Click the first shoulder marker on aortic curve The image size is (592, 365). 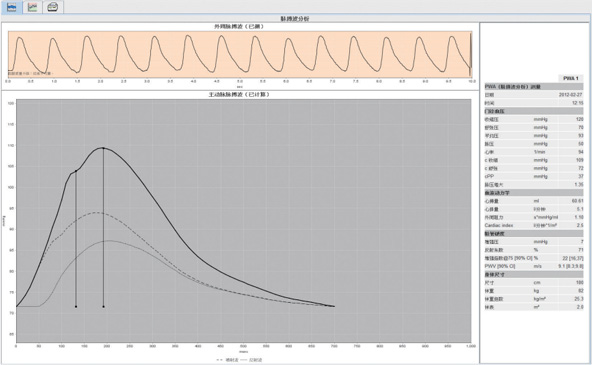click(76, 171)
